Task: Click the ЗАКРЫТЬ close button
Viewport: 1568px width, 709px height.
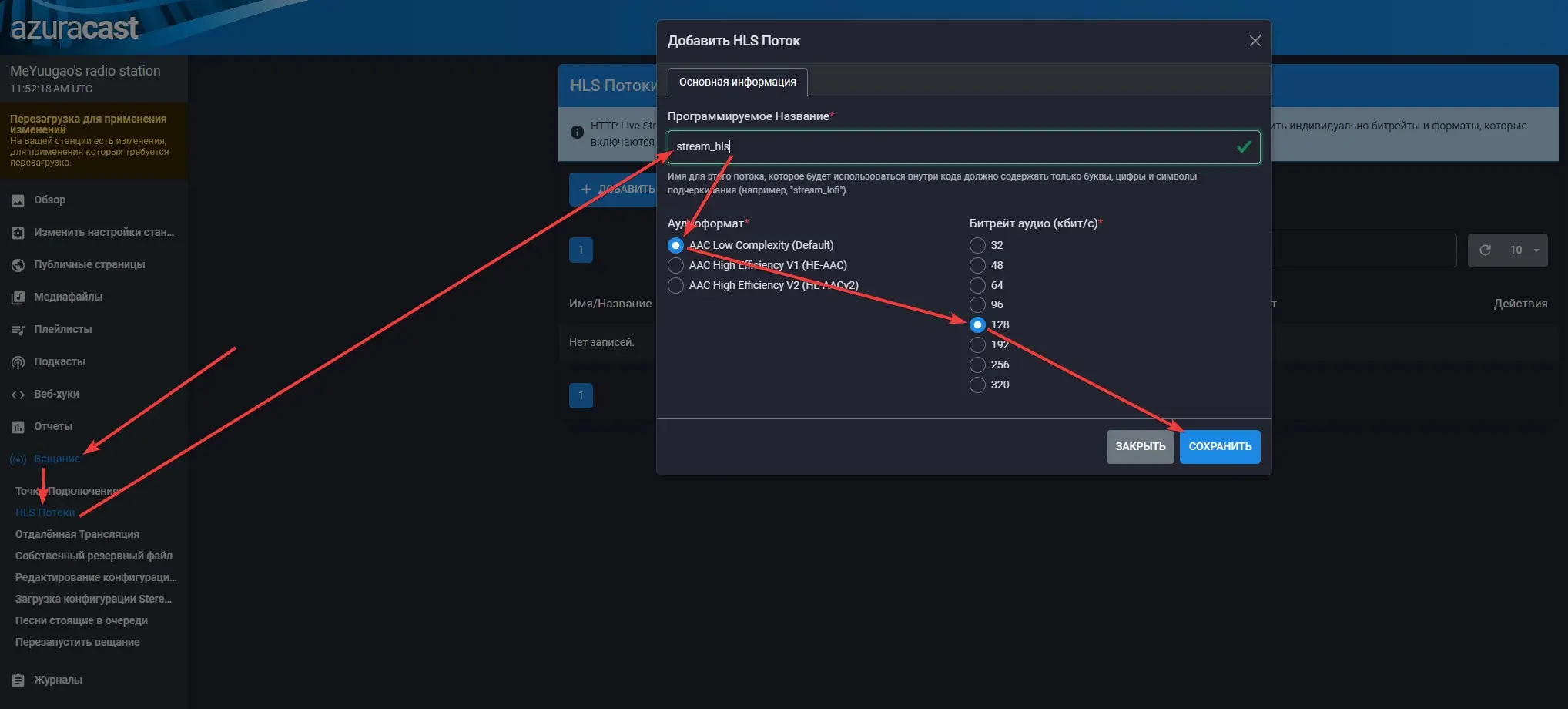Action: [x=1140, y=447]
